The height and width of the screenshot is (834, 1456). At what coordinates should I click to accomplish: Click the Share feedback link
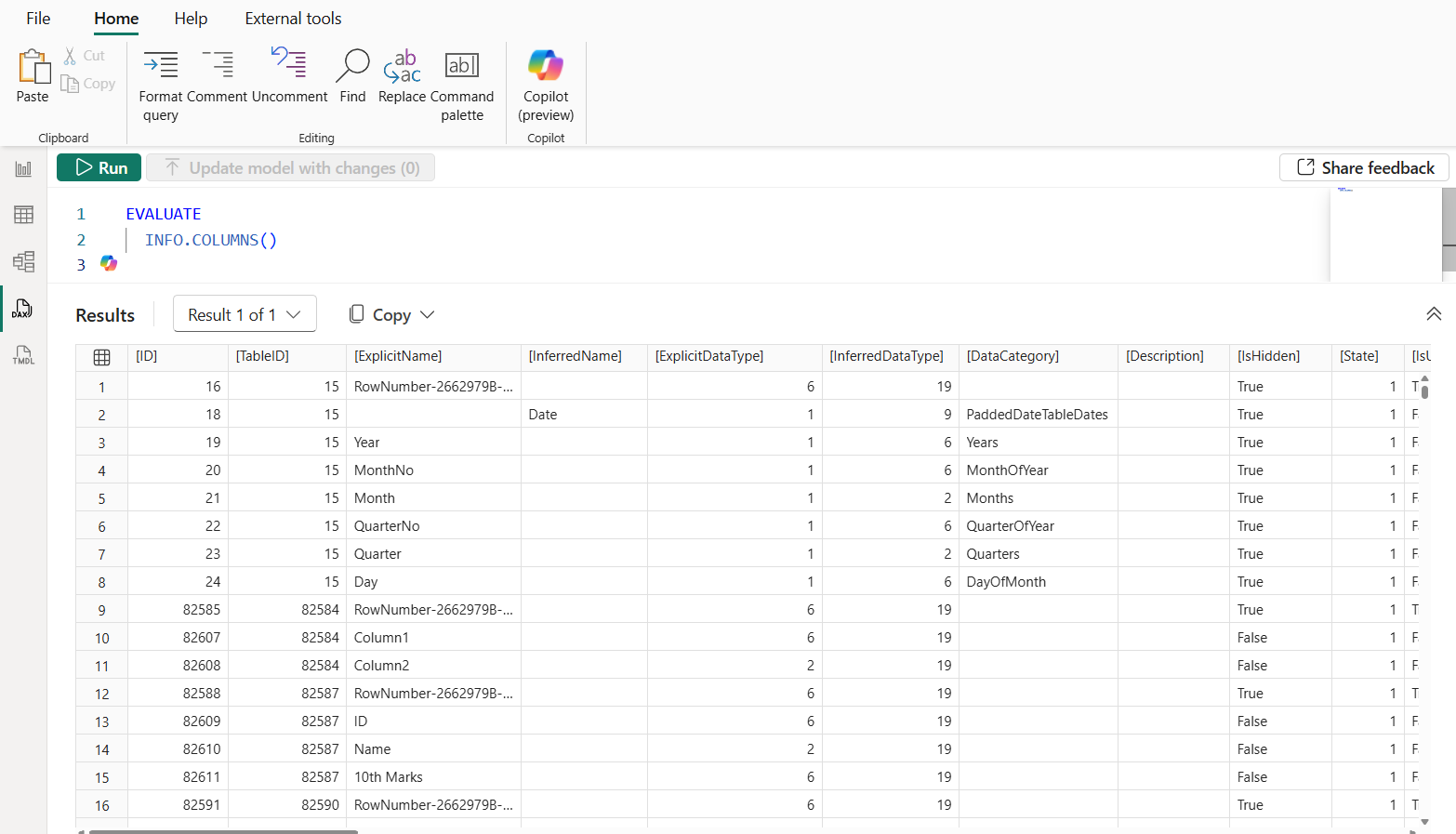coord(1364,167)
